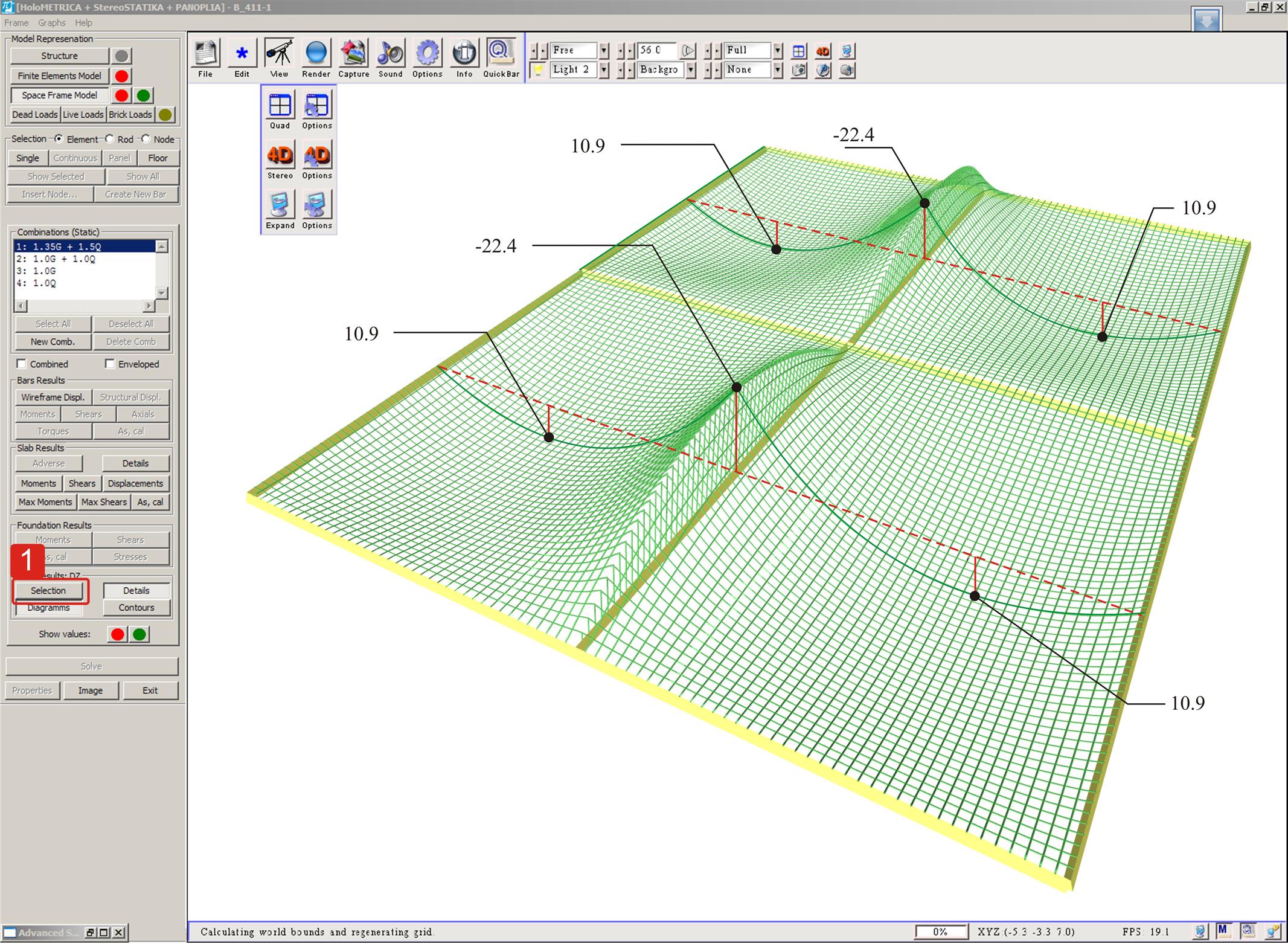1288x943 pixels.
Task: Open the Help menu
Action: (x=83, y=23)
